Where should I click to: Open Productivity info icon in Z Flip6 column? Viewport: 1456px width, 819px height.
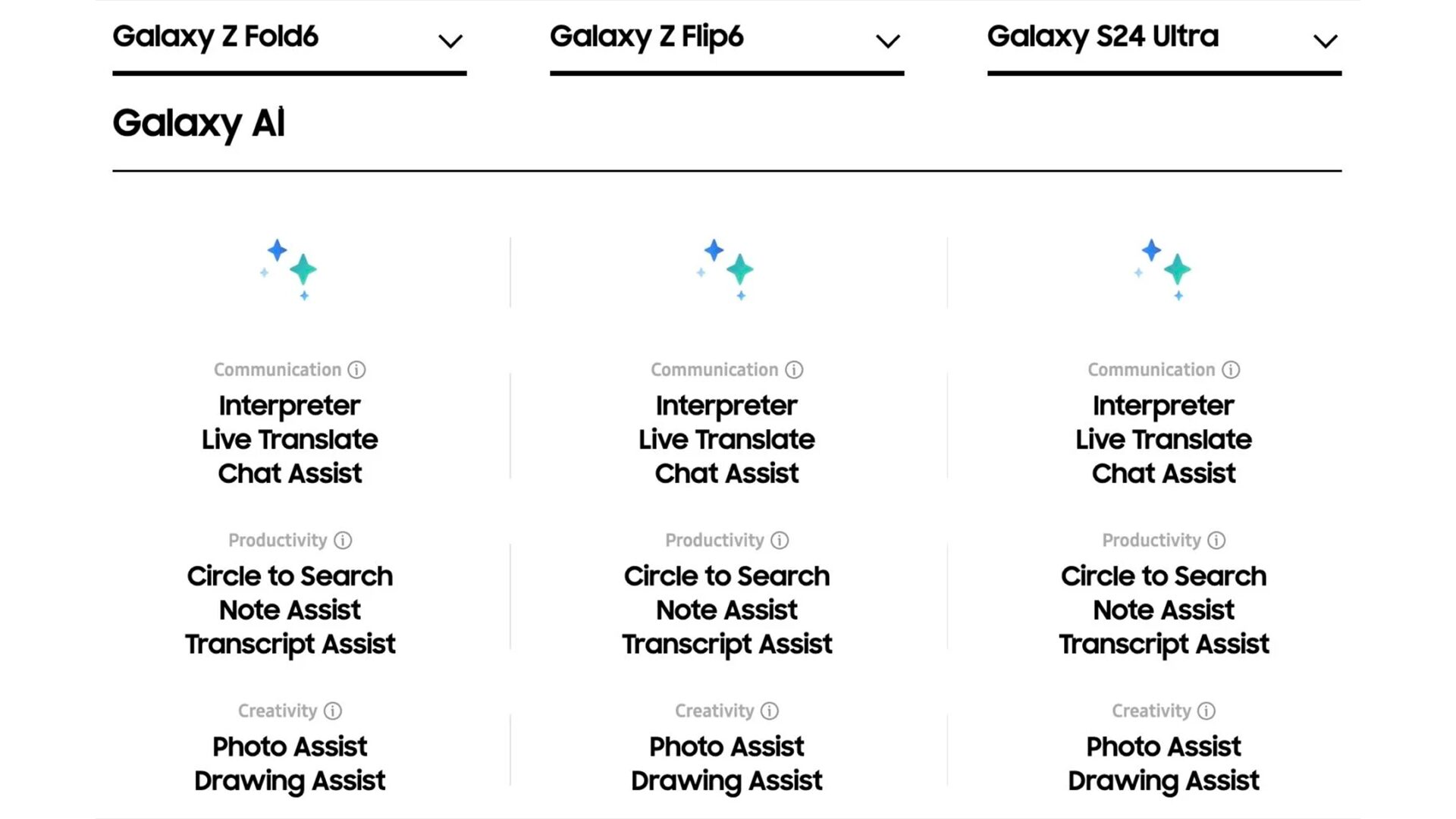(780, 541)
